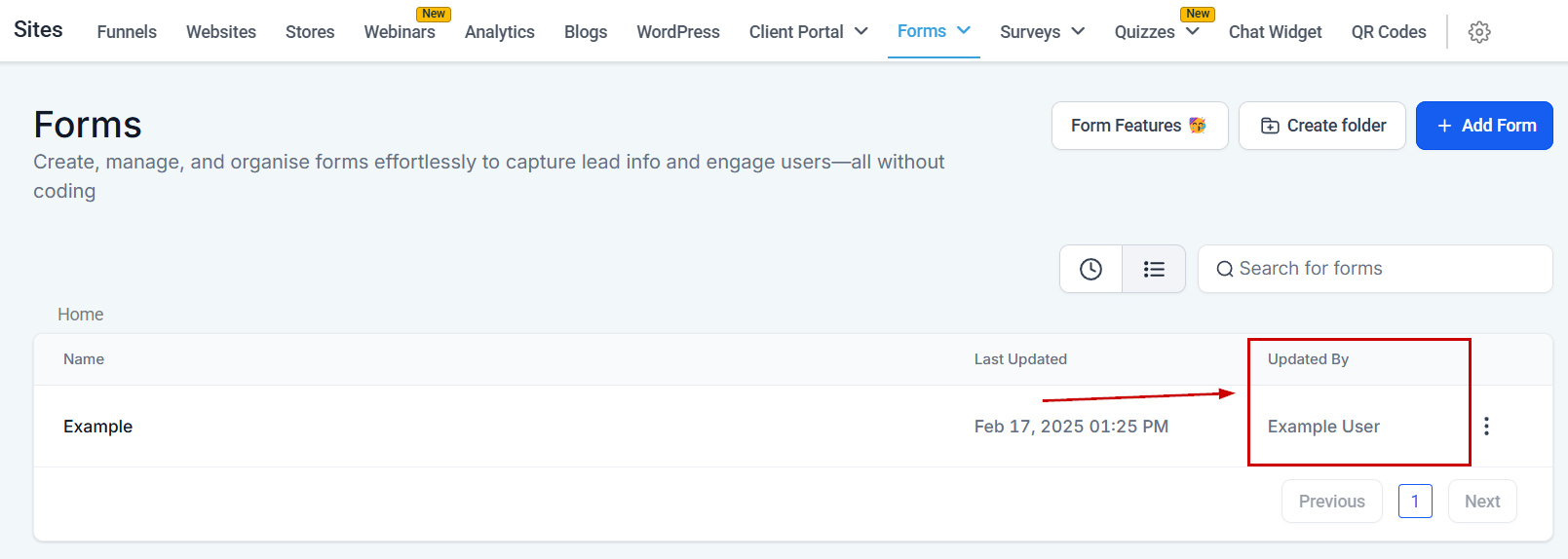Screen dimensions: 1568x559
Task: Go to the Funnels tab
Action: pyautogui.click(x=127, y=32)
